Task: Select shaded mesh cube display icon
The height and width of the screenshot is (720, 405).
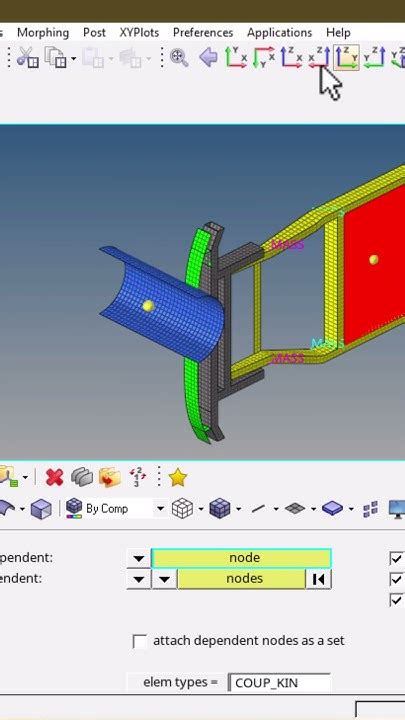Action: (219, 509)
